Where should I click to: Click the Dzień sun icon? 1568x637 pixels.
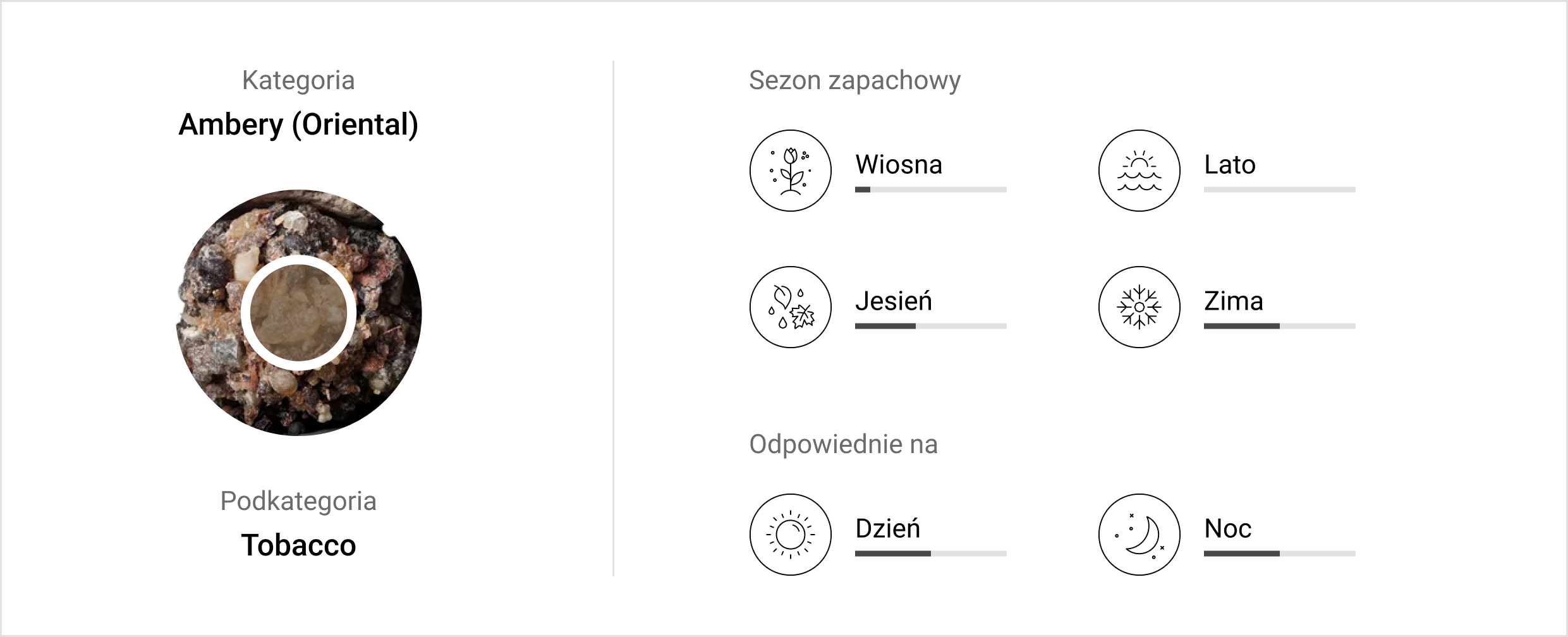point(790,535)
